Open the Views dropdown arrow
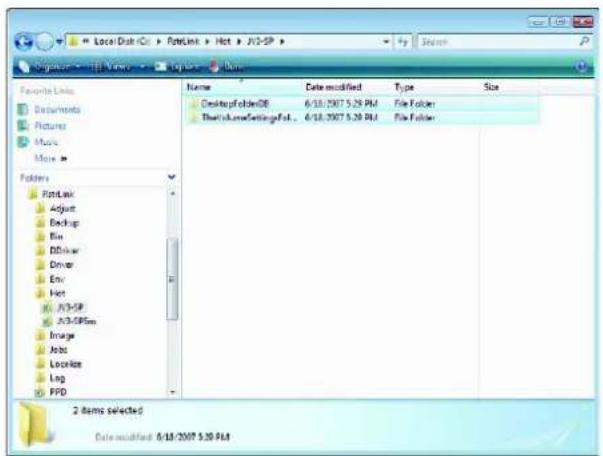The height and width of the screenshot is (456, 603). (142, 67)
